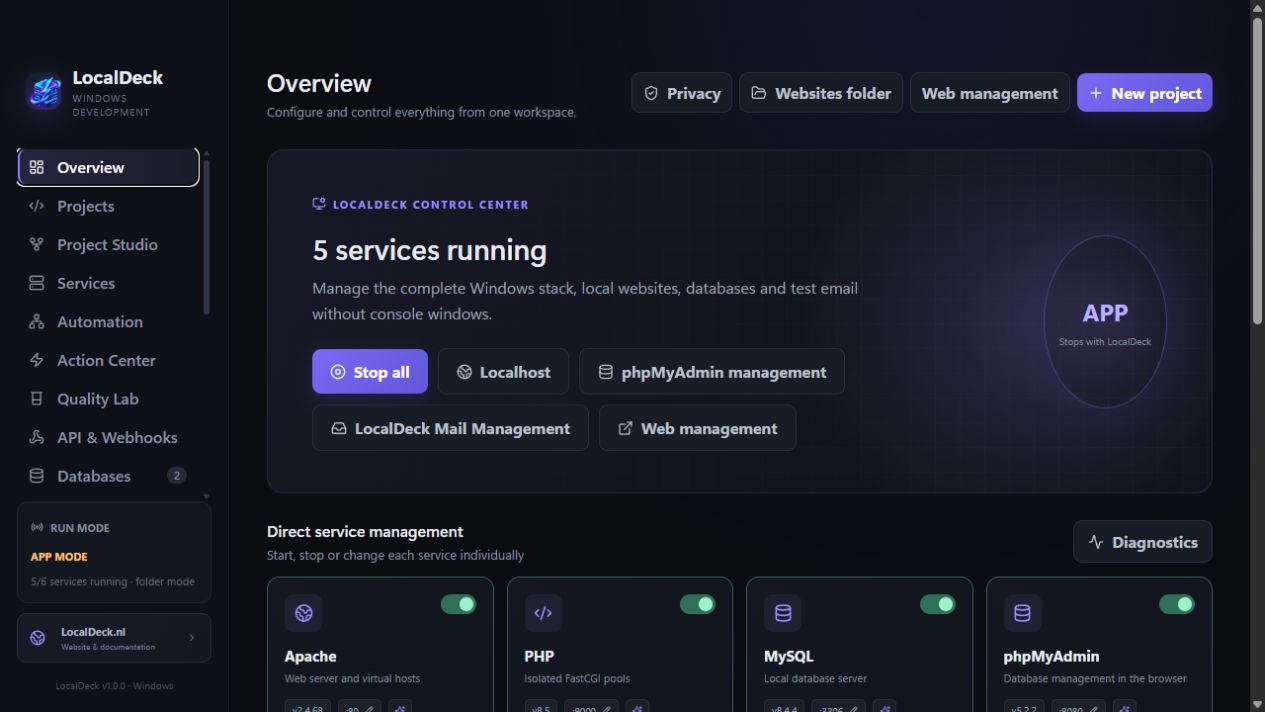Open Project Studio in the sidebar

coord(108,245)
